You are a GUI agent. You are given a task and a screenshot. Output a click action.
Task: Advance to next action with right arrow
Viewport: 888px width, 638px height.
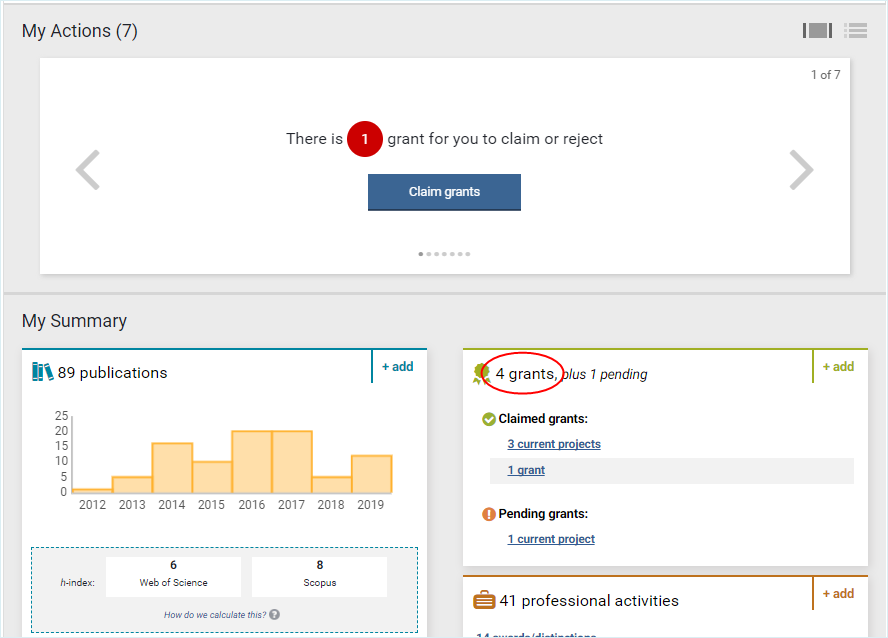[x=801, y=170]
